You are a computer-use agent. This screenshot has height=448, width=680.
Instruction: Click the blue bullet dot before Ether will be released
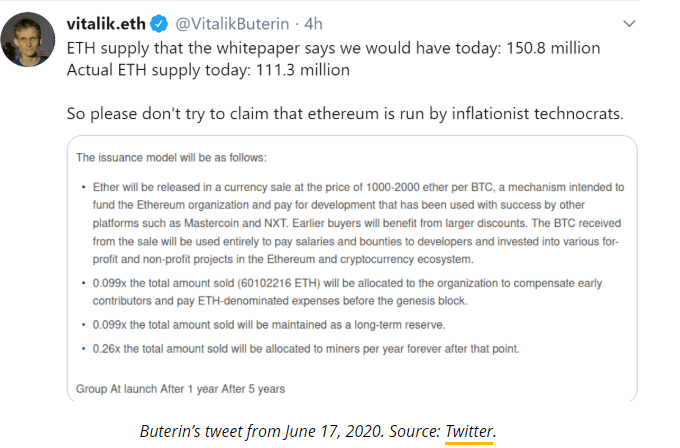pos(84,187)
